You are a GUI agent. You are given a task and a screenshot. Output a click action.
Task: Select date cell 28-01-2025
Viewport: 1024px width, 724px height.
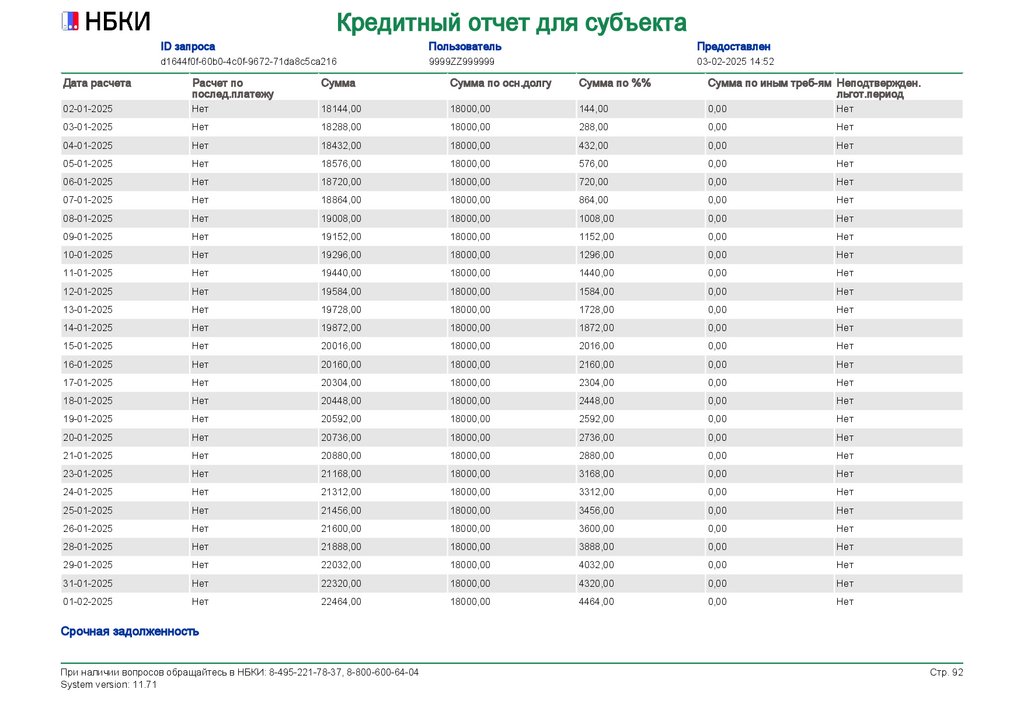click(88, 547)
